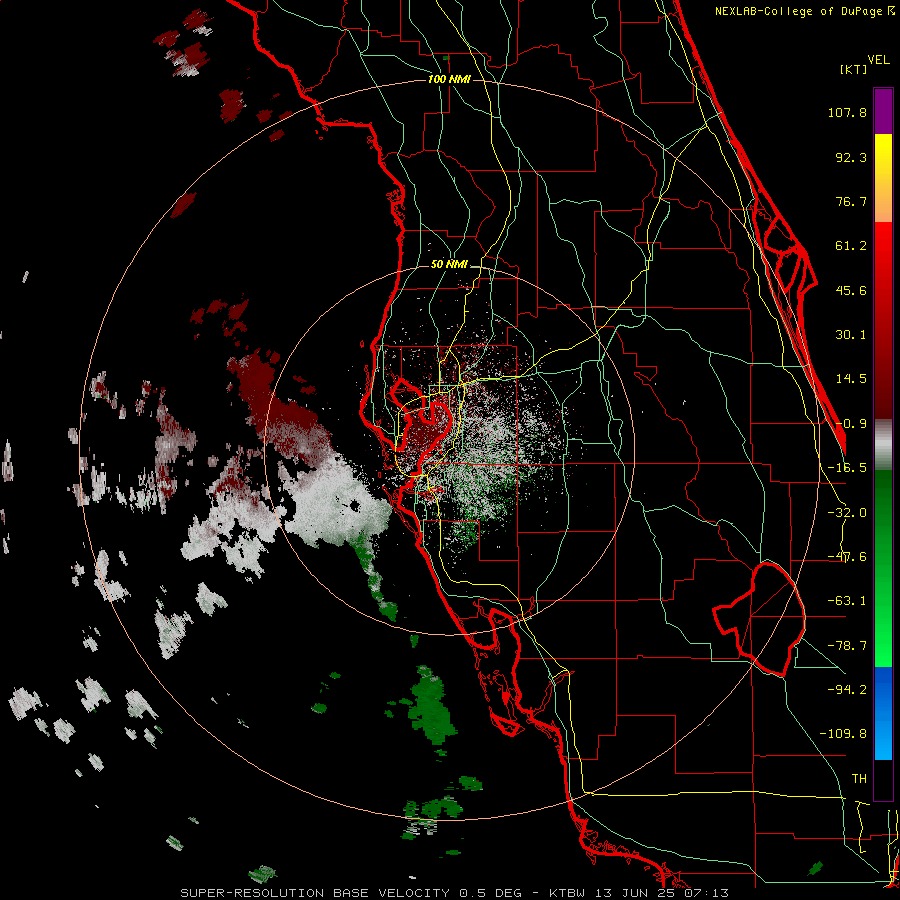Click the 100 NMI range ring label
900x900 pixels.
pyautogui.click(x=449, y=79)
